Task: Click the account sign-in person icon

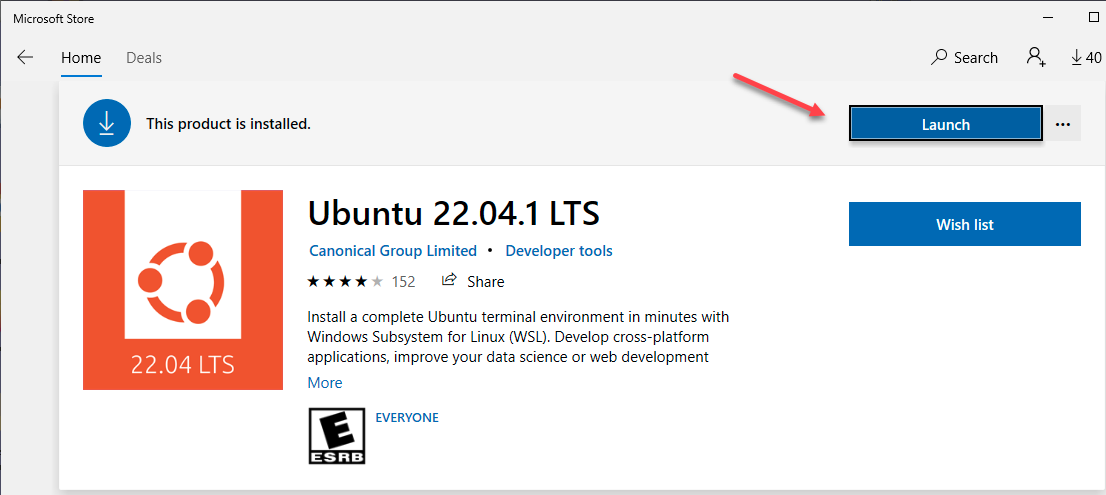Action: (x=1035, y=57)
